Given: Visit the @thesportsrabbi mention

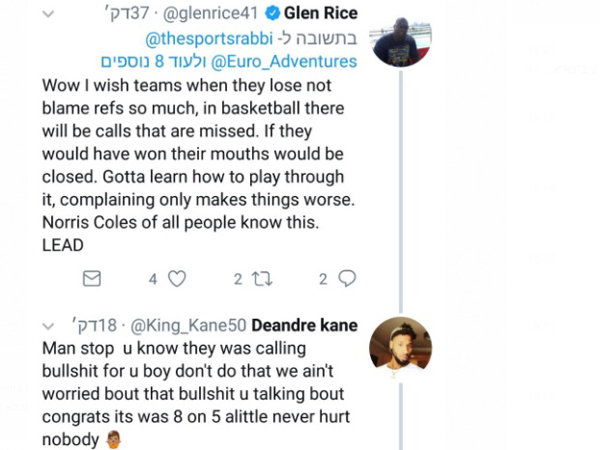Looking at the screenshot, I should pyautogui.click(x=203, y=39).
